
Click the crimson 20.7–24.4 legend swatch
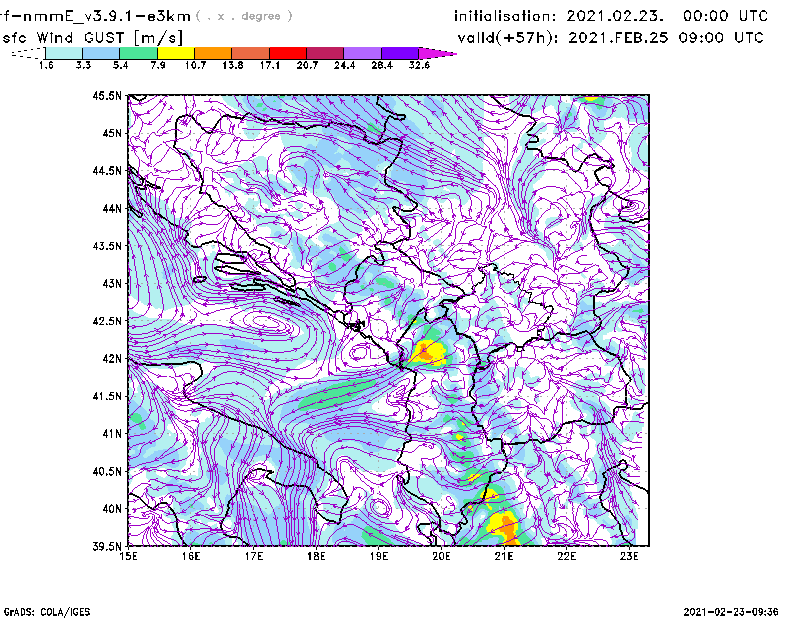click(x=326, y=53)
